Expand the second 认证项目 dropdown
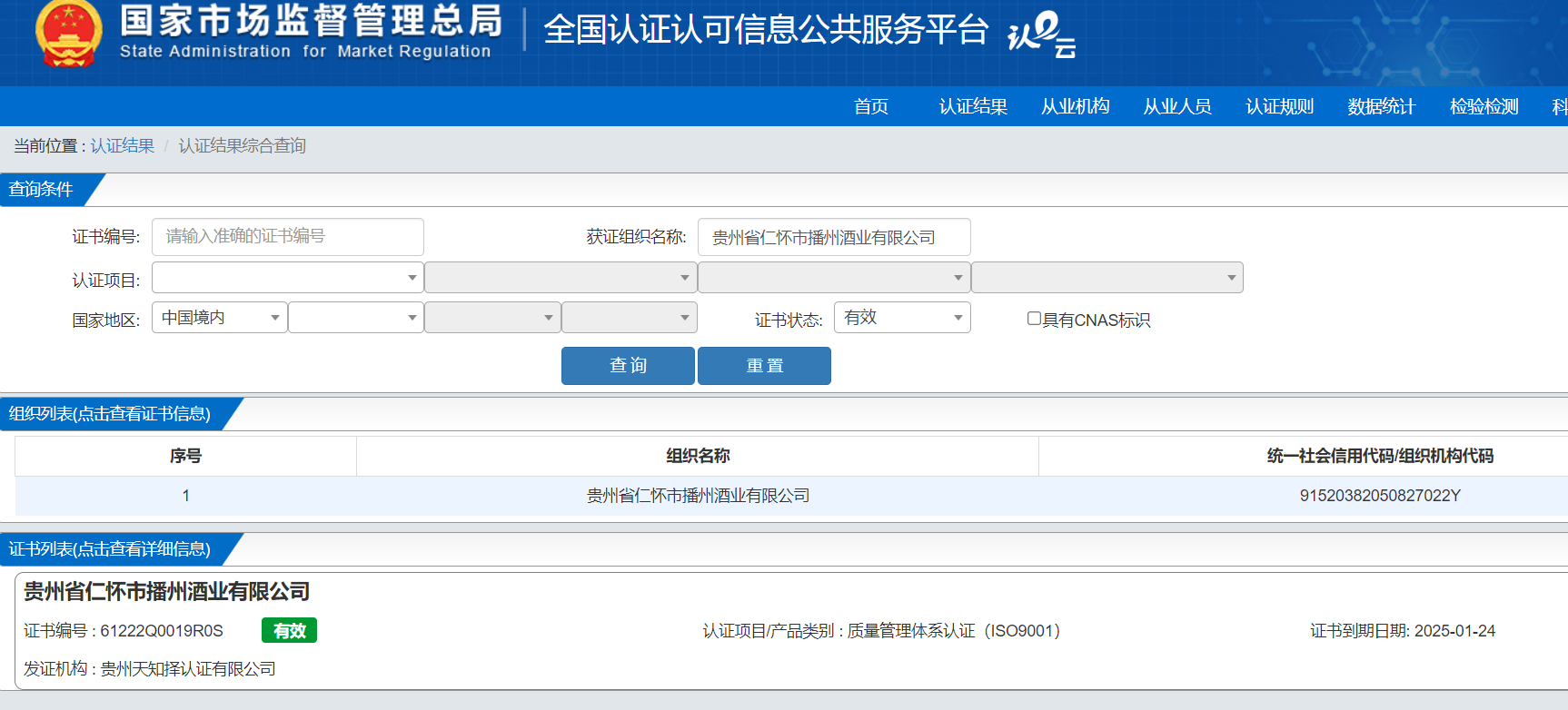Viewport: 1568px width, 710px height. click(561, 277)
